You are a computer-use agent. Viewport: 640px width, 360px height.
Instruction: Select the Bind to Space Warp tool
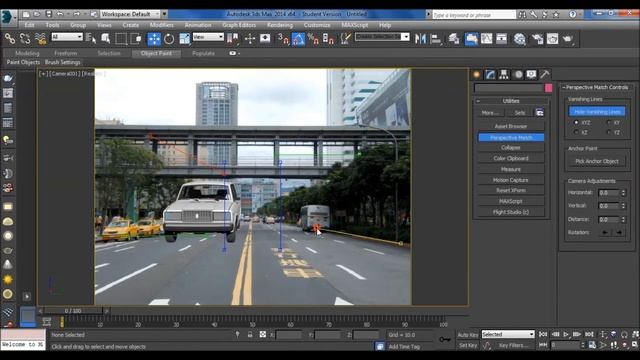[x=40, y=39]
